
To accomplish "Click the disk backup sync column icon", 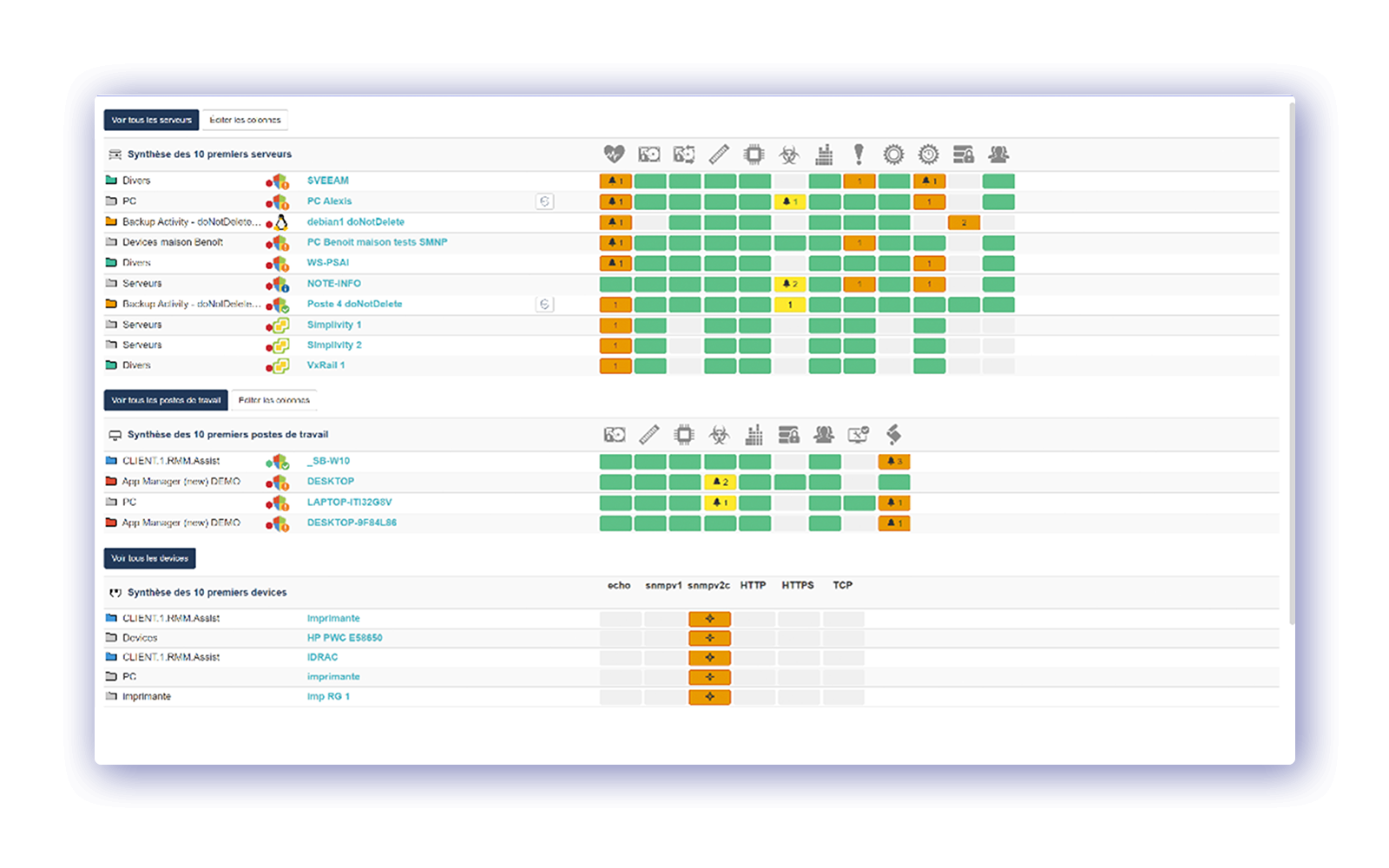I will (x=684, y=154).
